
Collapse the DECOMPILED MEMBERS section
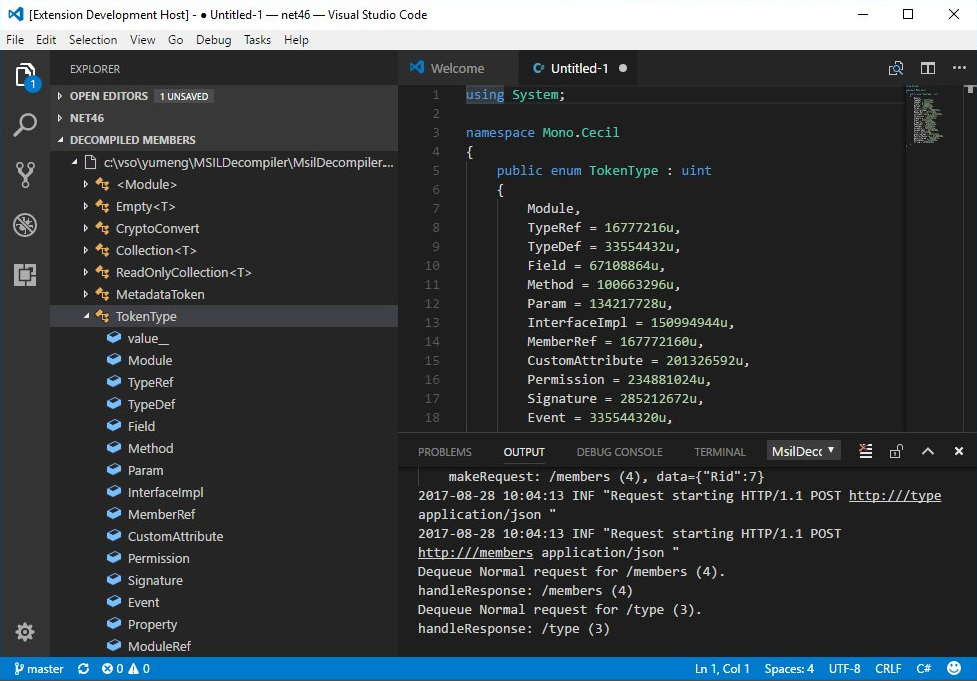pyautogui.click(x=60, y=140)
